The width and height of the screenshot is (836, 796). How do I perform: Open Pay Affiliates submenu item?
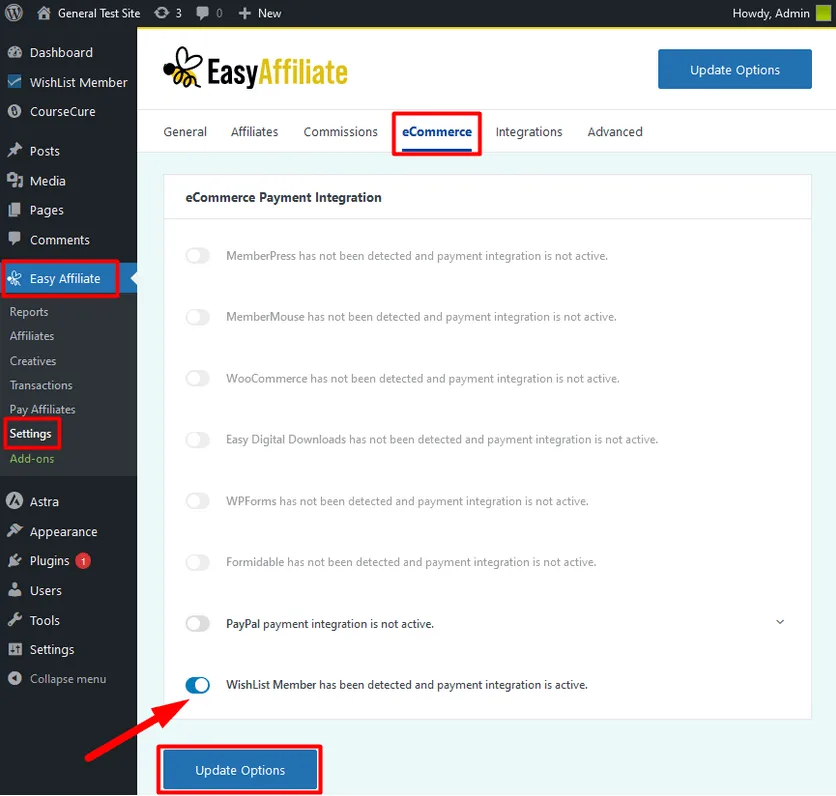click(43, 409)
